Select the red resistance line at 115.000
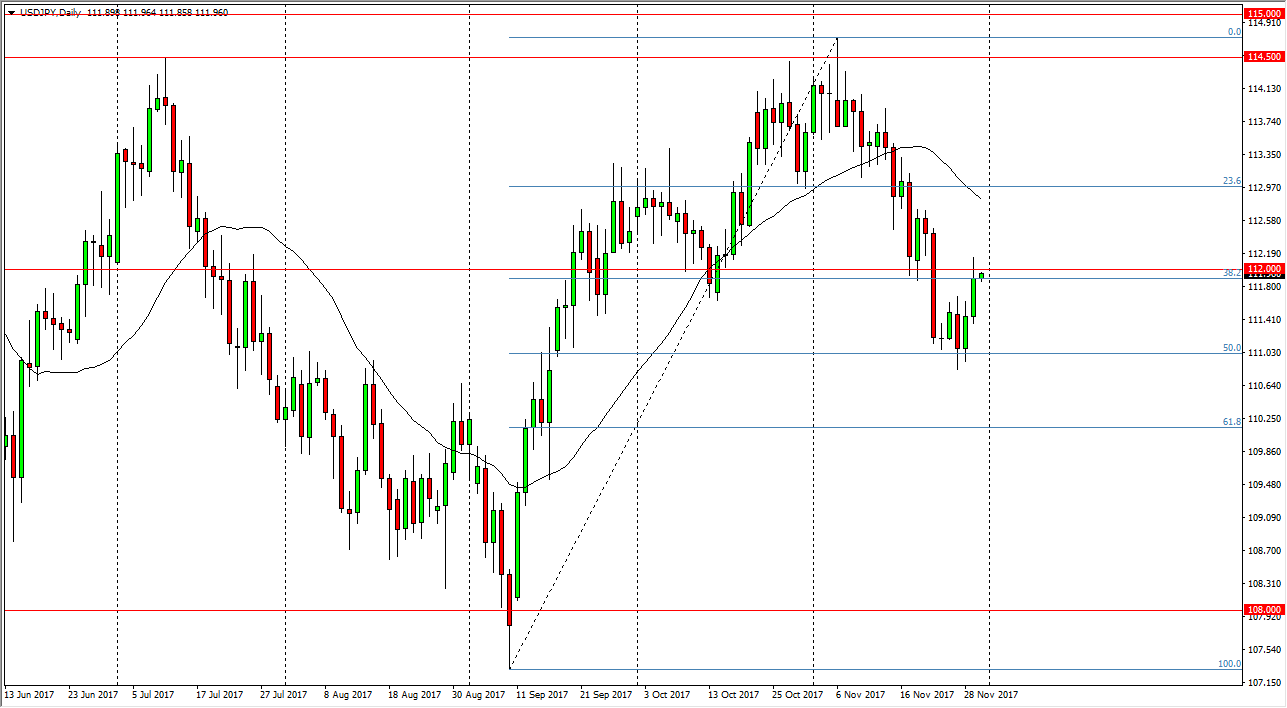The height and width of the screenshot is (708, 1287). 600,15
